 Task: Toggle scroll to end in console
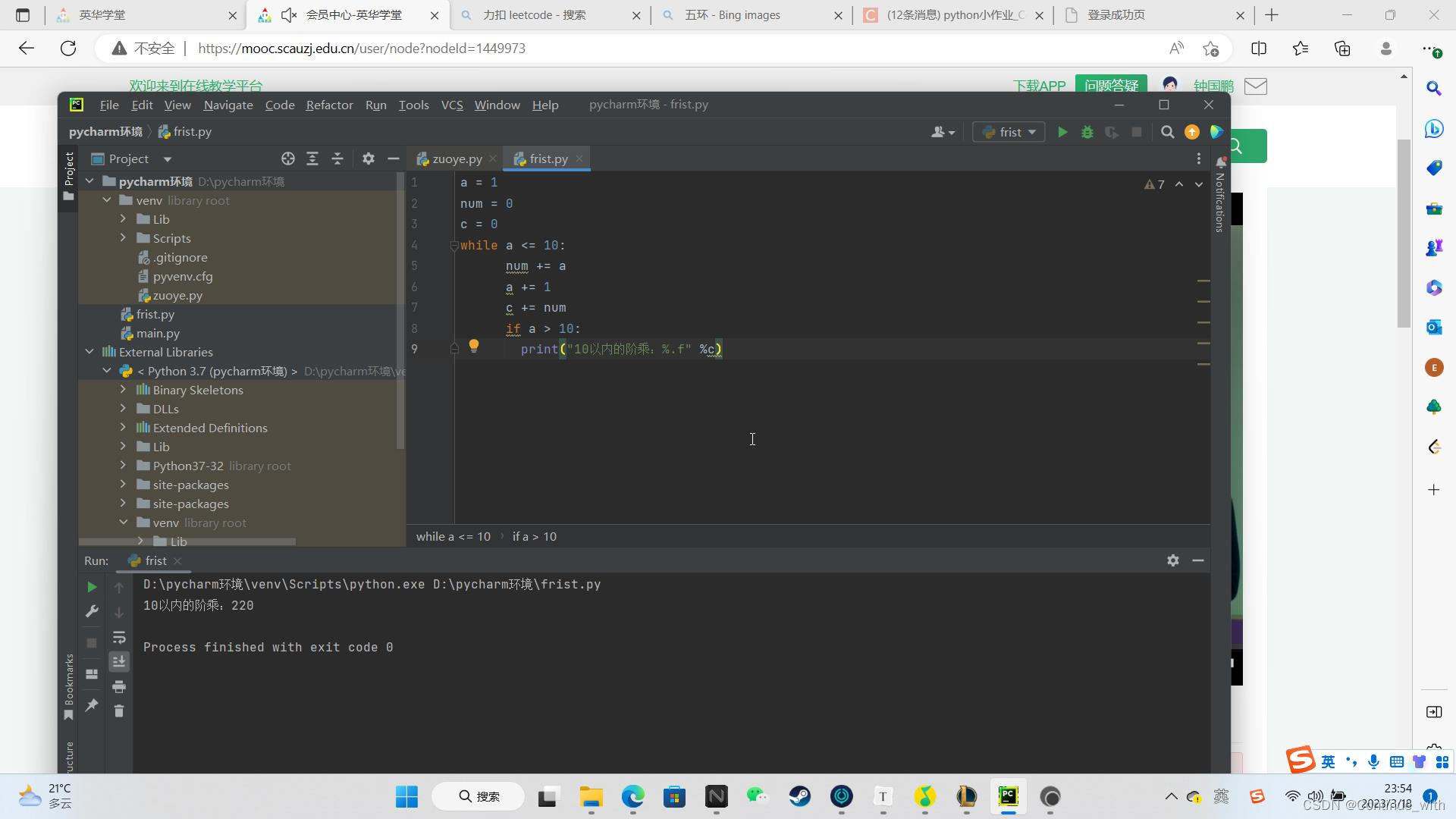click(x=119, y=662)
